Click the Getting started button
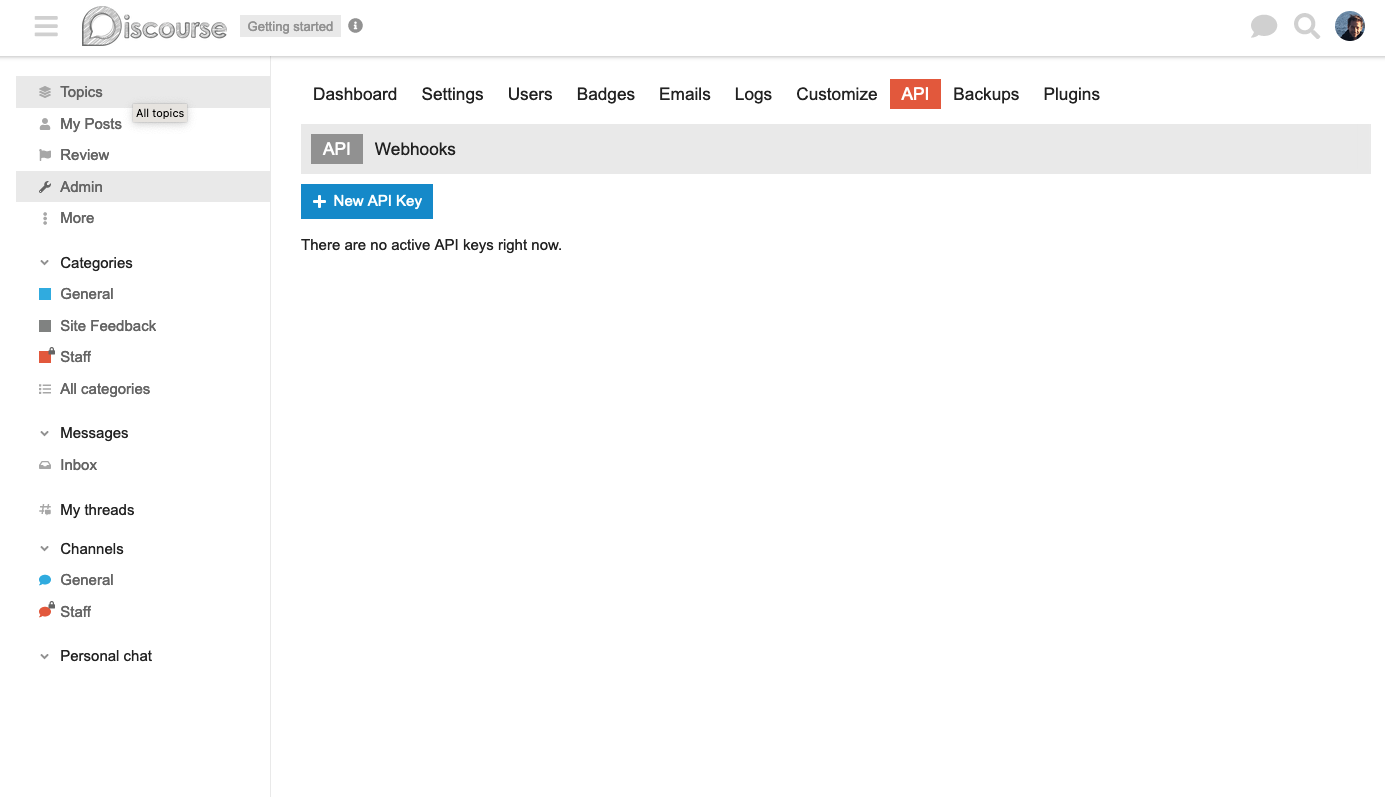 coord(290,26)
